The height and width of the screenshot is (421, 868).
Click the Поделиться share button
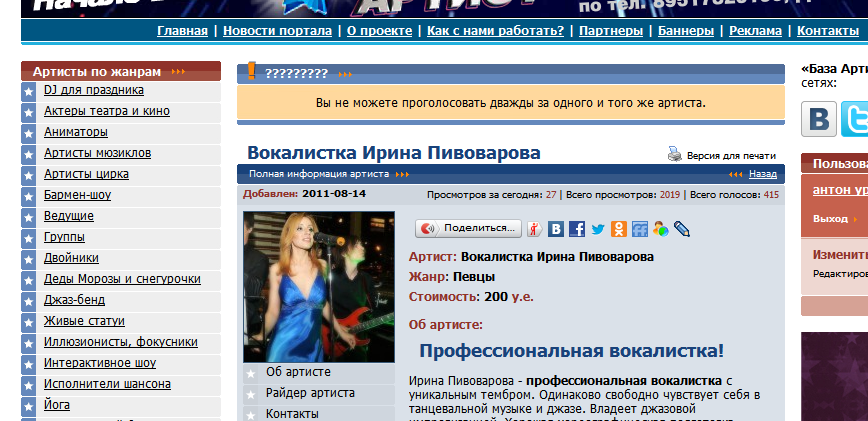(x=468, y=228)
